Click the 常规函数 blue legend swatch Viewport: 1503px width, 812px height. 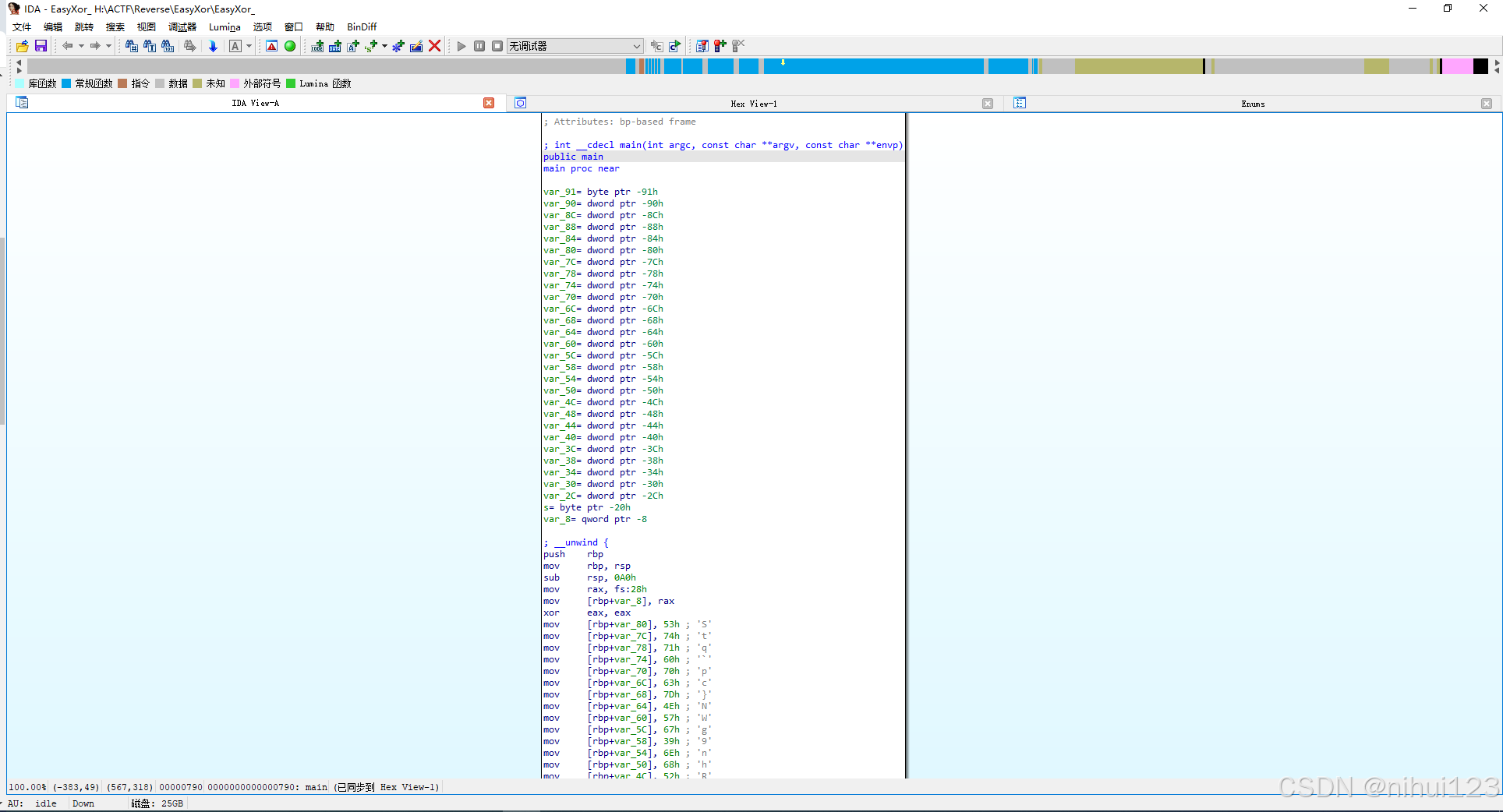[x=67, y=83]
